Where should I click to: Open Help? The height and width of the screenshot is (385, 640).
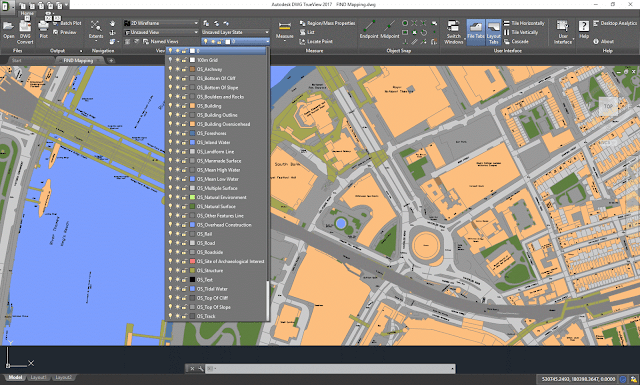tap(584, 29)
